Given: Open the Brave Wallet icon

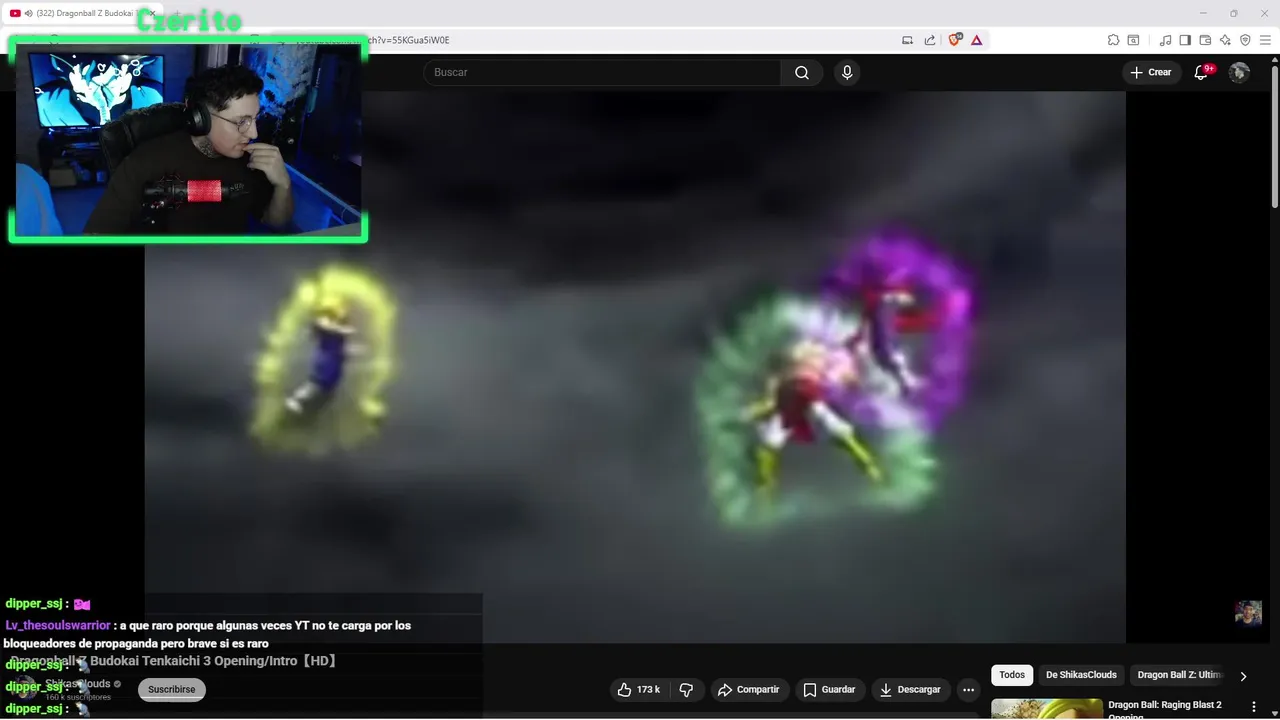Looking at the screenshot, I should click(1205, 40).
